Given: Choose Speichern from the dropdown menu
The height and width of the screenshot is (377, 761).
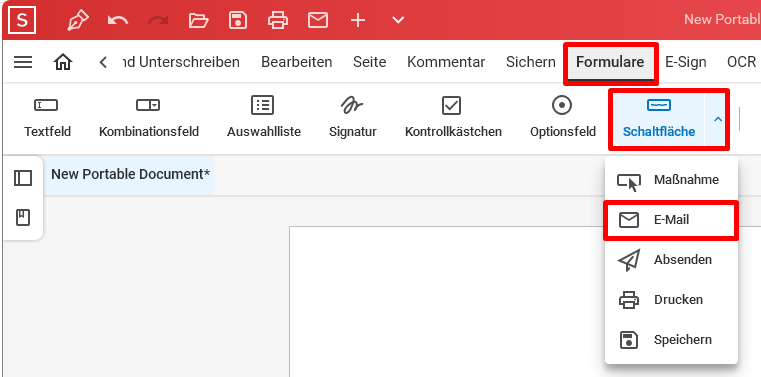Looking at the screenshot, I should [671, 340].
